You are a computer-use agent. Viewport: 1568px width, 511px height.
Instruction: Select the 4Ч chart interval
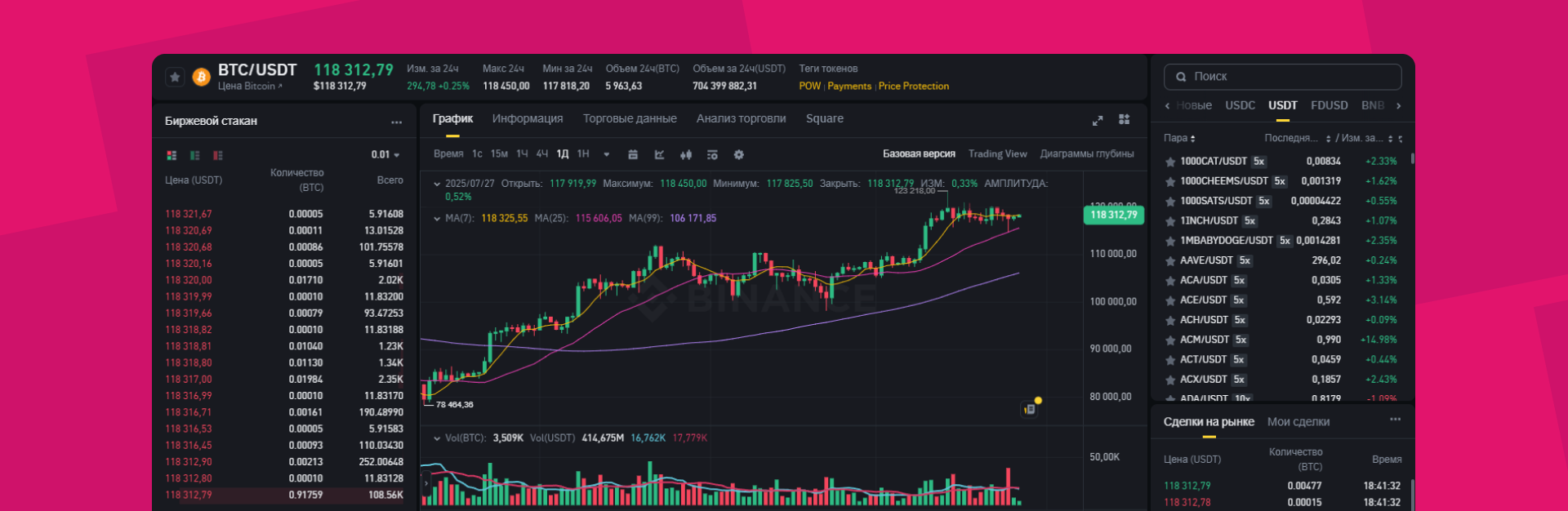(x=542, y=153)
